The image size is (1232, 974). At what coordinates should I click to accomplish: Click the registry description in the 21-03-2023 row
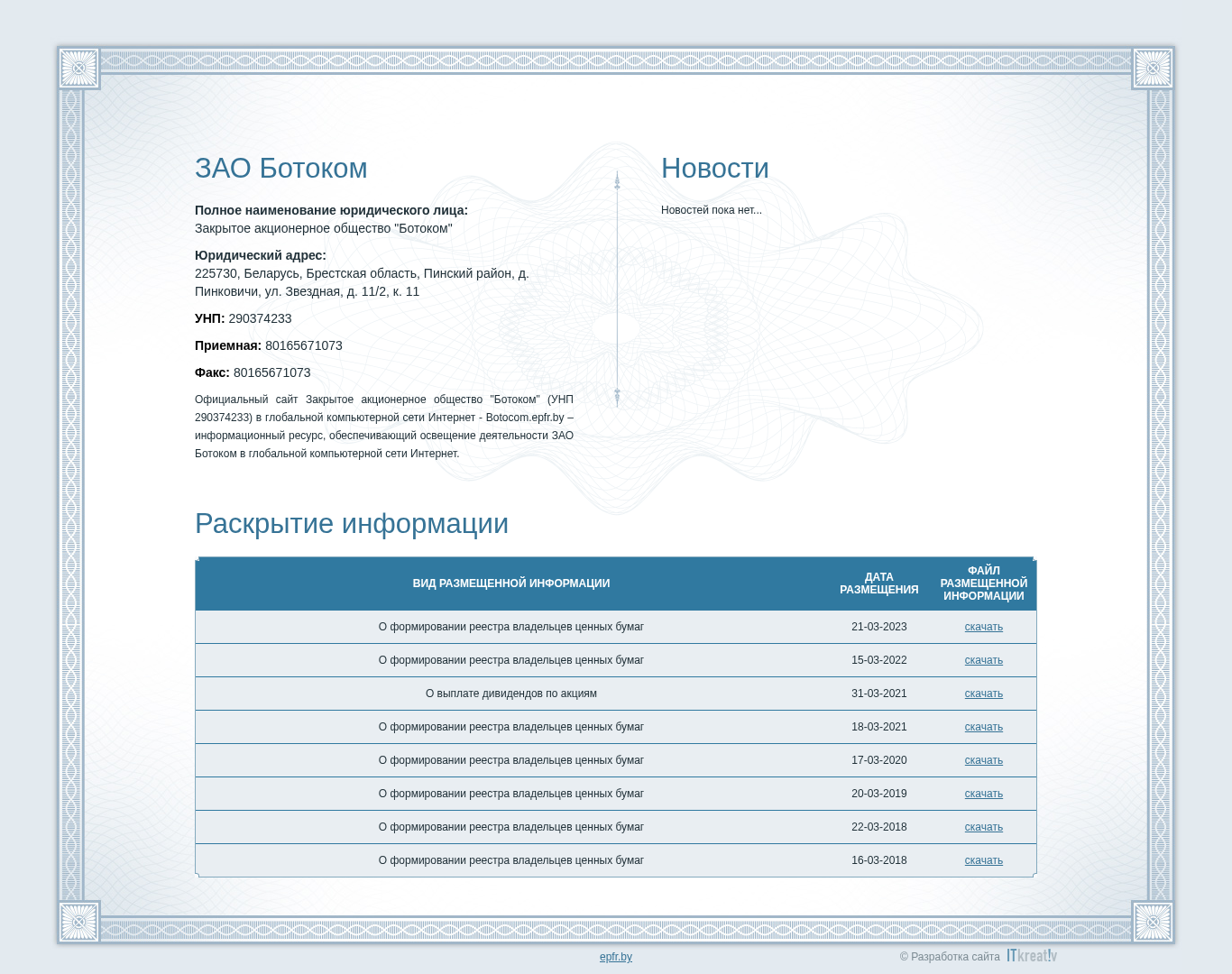[511, 627]
